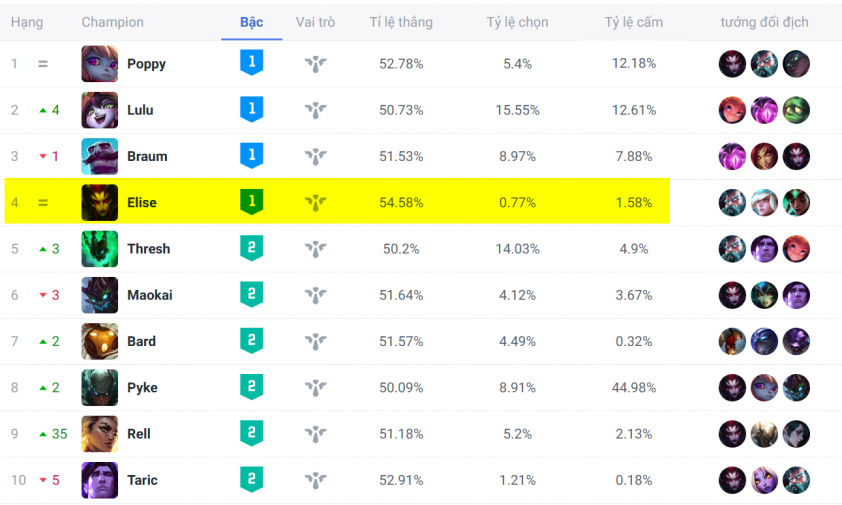Screen dimensions: 842x505
Task: Click second counter champion in Elise row
Action: pyautogui.click(x=764, y=203)
